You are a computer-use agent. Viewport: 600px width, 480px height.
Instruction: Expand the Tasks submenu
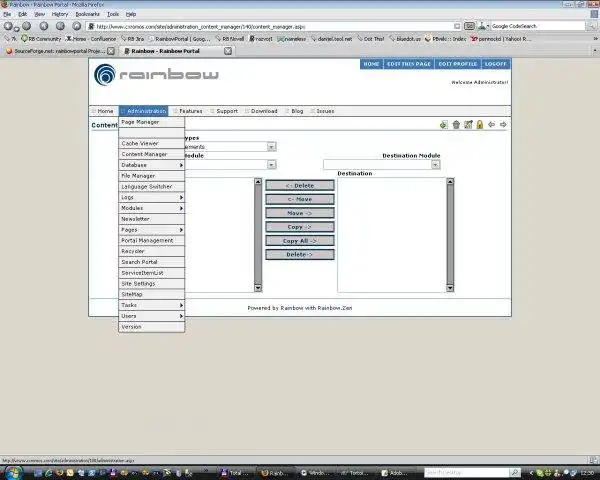click(x=152, y=305)
